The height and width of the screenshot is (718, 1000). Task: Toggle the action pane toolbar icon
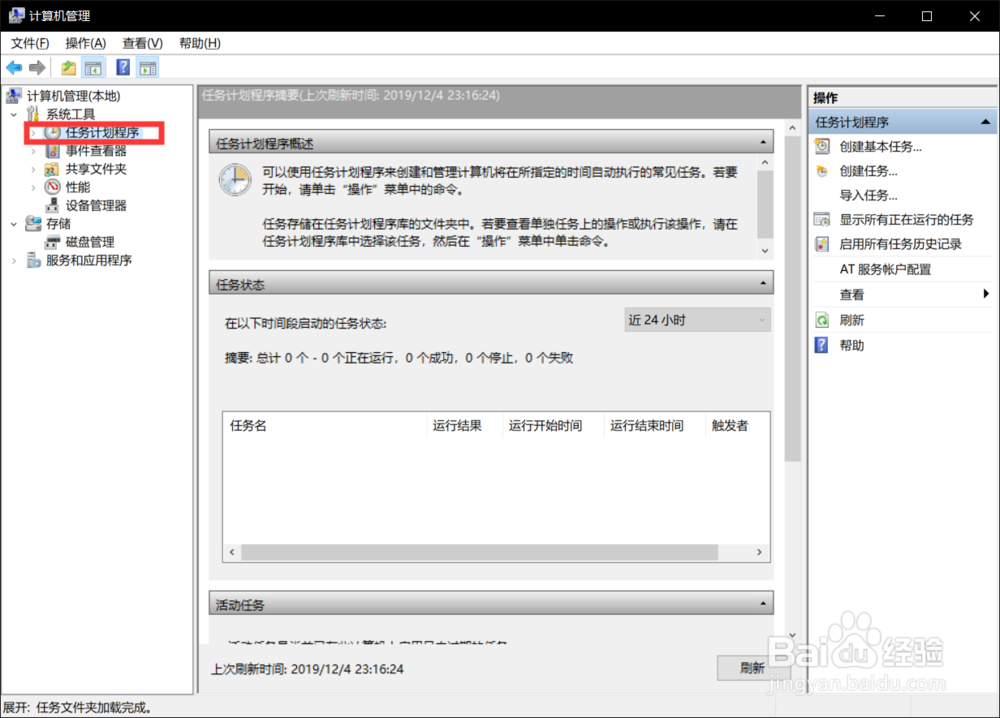(x=148, y=68)
